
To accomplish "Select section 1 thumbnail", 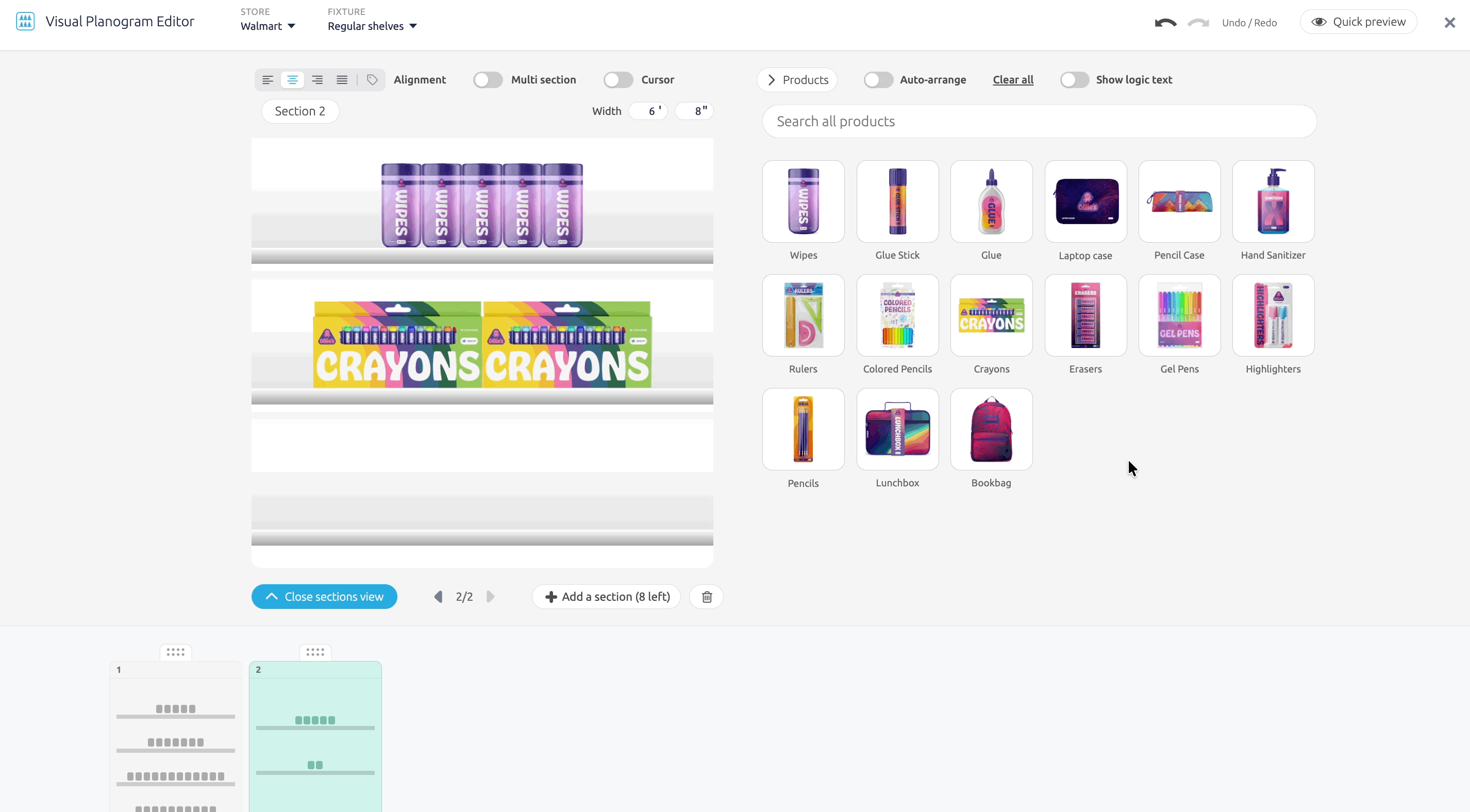I will point(176,737).
